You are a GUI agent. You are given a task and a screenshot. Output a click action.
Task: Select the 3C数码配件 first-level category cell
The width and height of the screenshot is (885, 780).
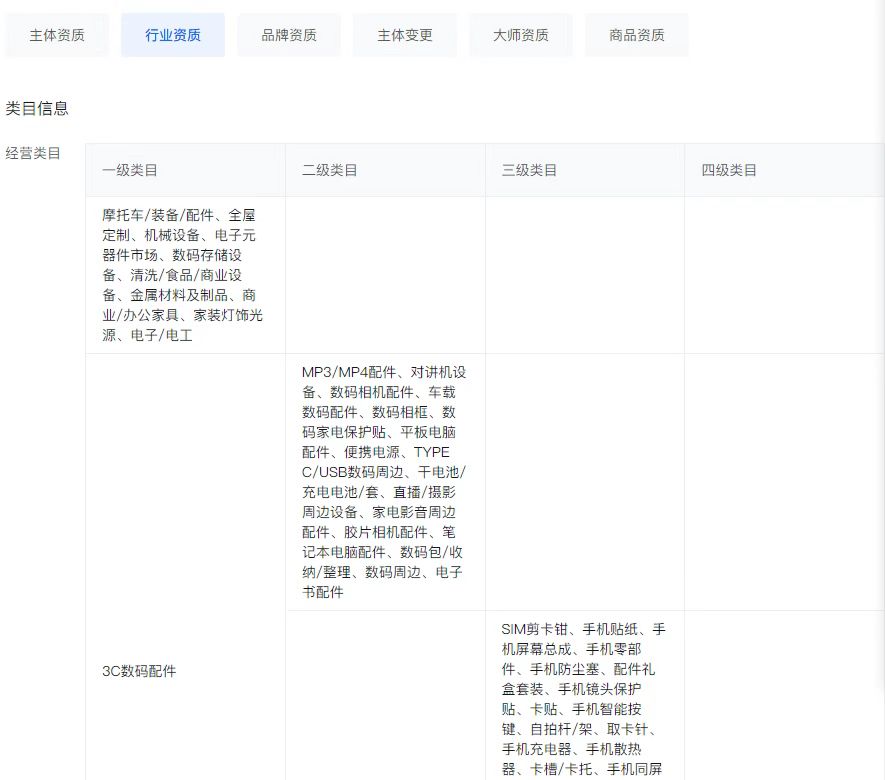click(x=139, y=671)
